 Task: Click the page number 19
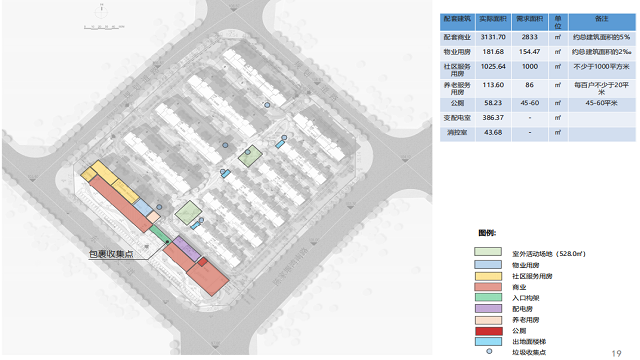(616, 353)
